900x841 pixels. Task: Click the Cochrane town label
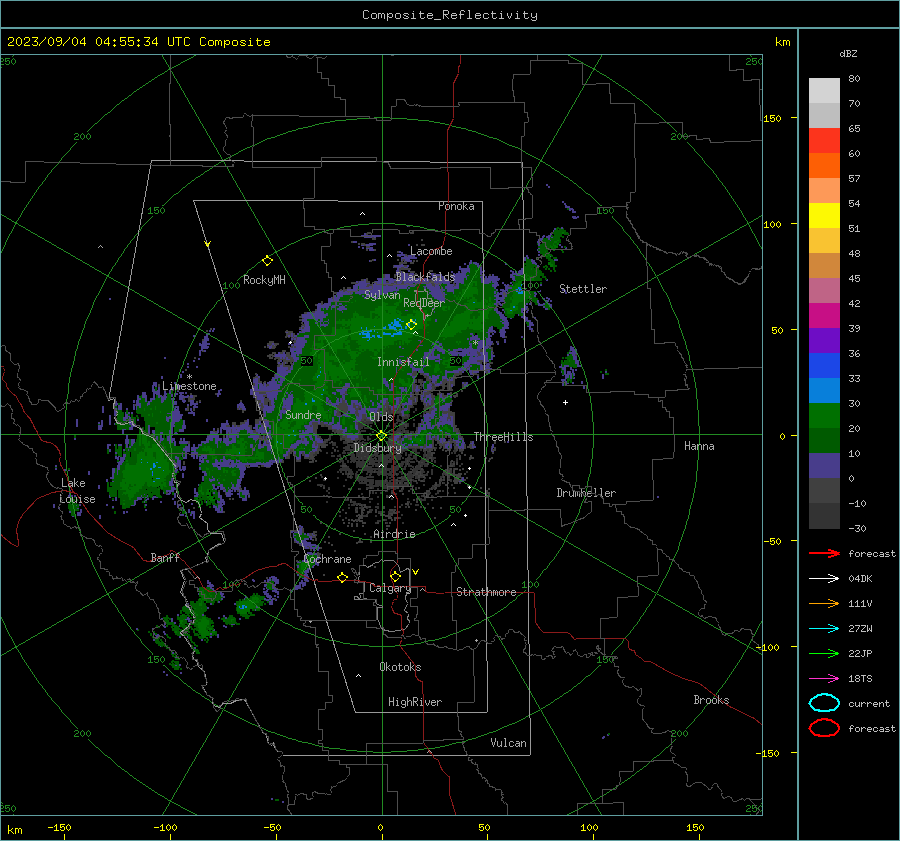point(327,559)
